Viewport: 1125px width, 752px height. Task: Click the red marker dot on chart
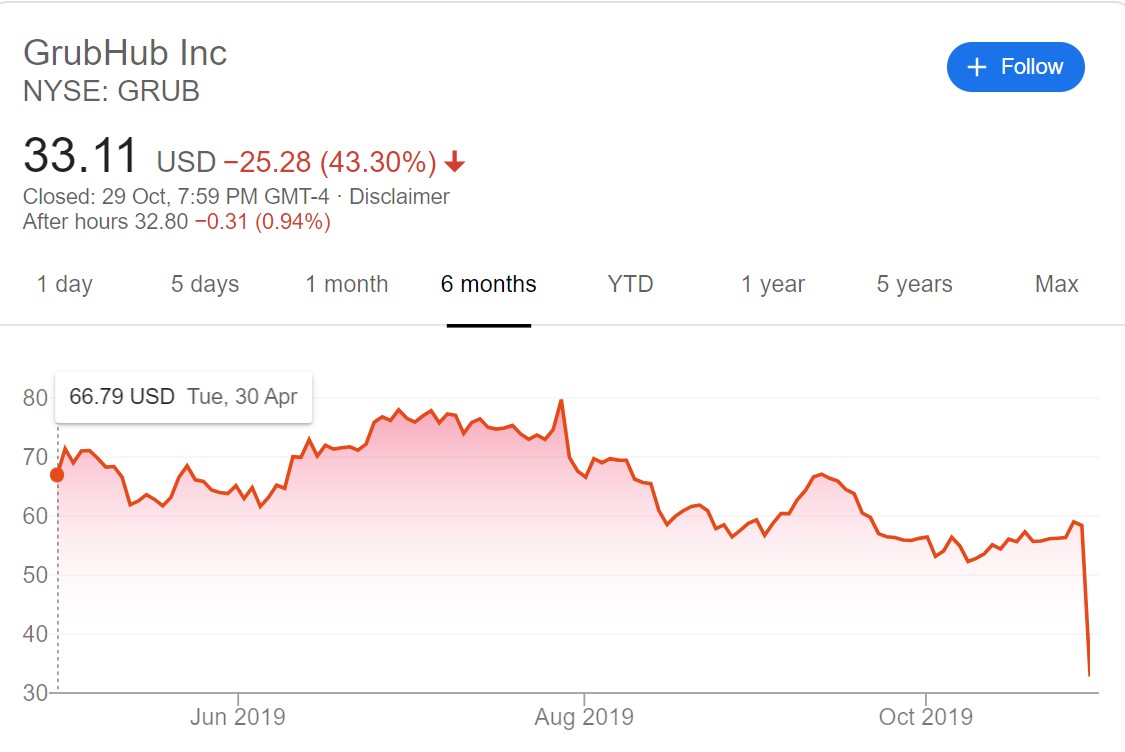[x=57, y=474]
